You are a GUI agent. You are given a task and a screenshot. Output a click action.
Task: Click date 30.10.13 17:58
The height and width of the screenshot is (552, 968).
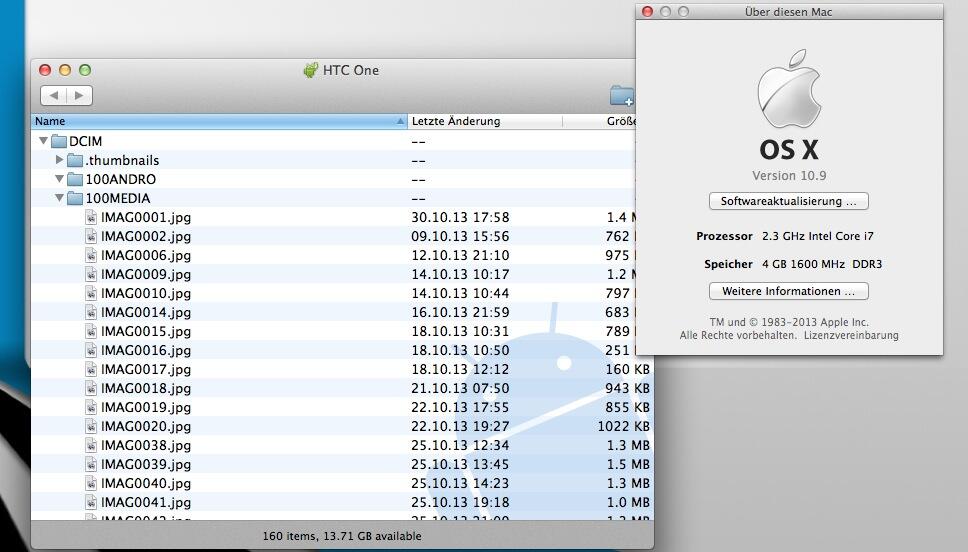coord(460,217)
